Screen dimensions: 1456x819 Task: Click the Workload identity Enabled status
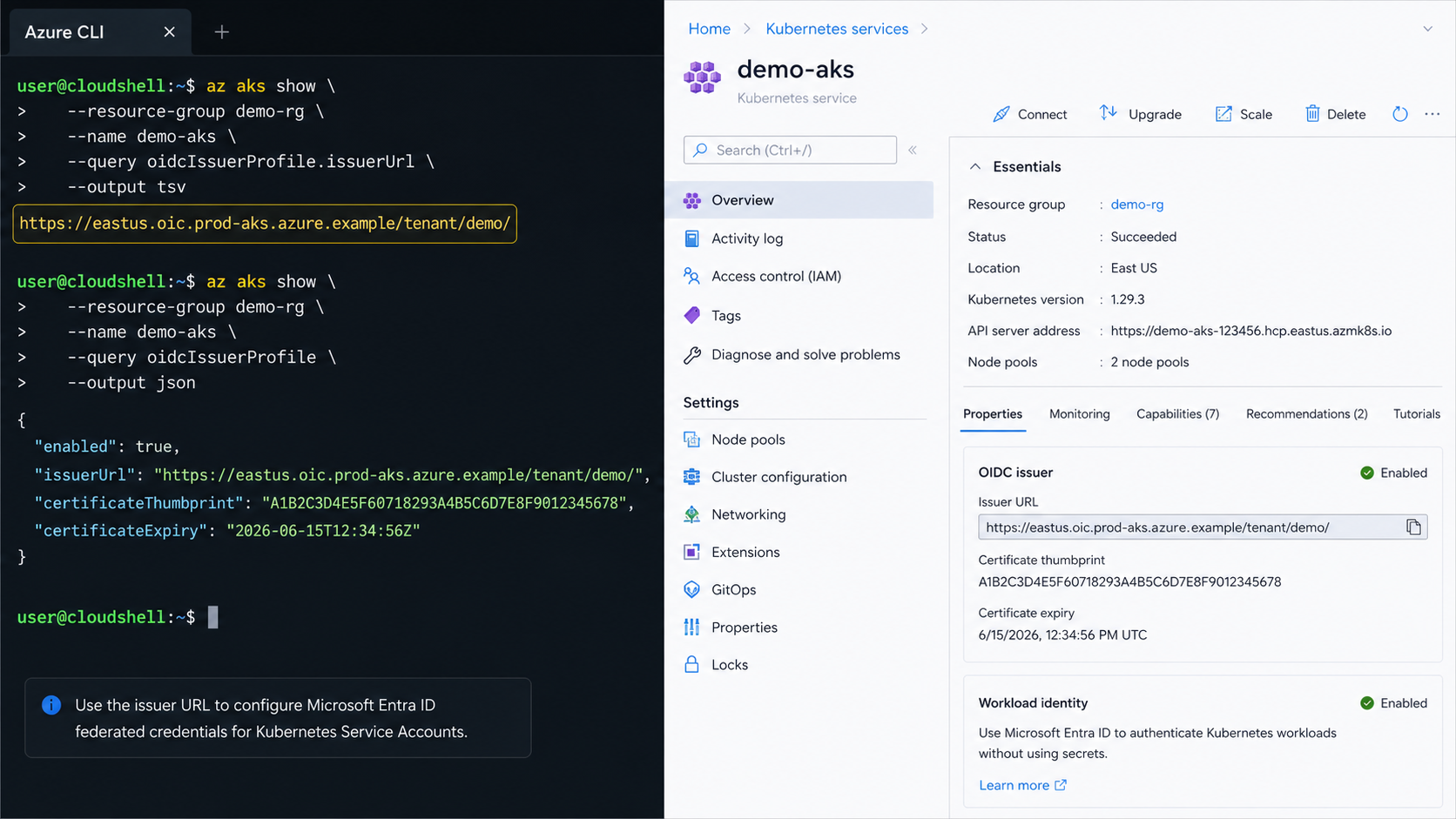click(x=1393, y=703)
